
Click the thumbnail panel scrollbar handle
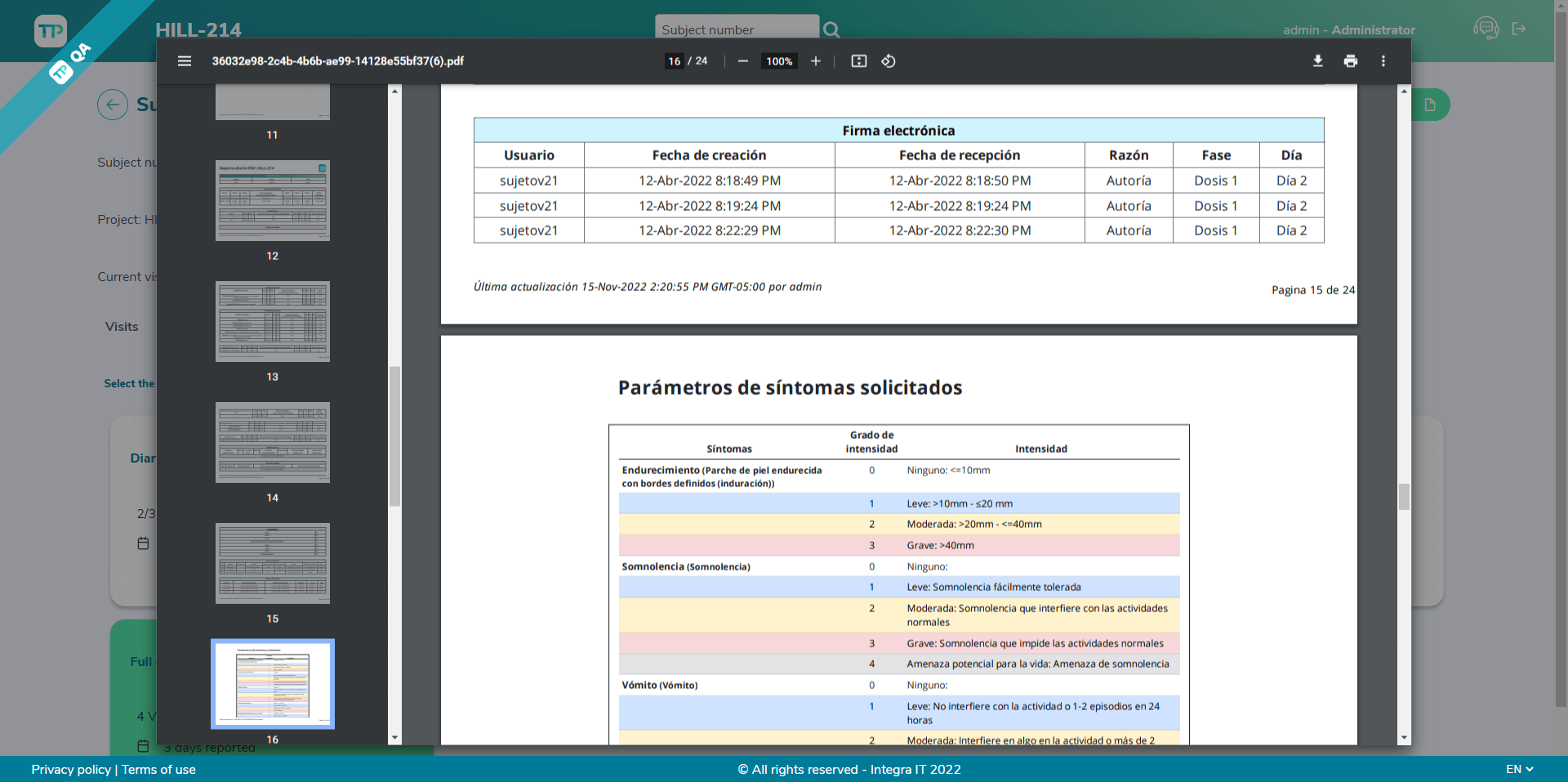pos(395,436)
